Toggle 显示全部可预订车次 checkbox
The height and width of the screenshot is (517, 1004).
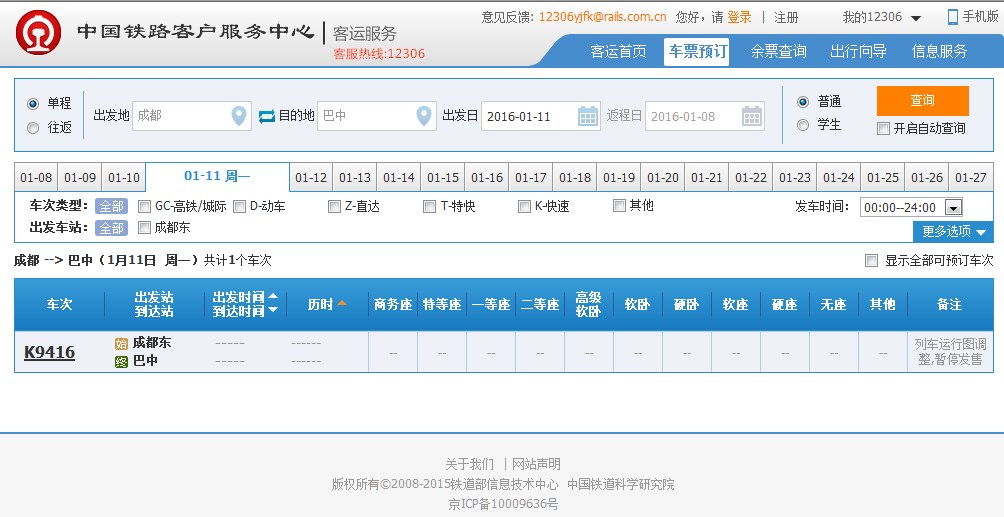click(x=871, y=261)
